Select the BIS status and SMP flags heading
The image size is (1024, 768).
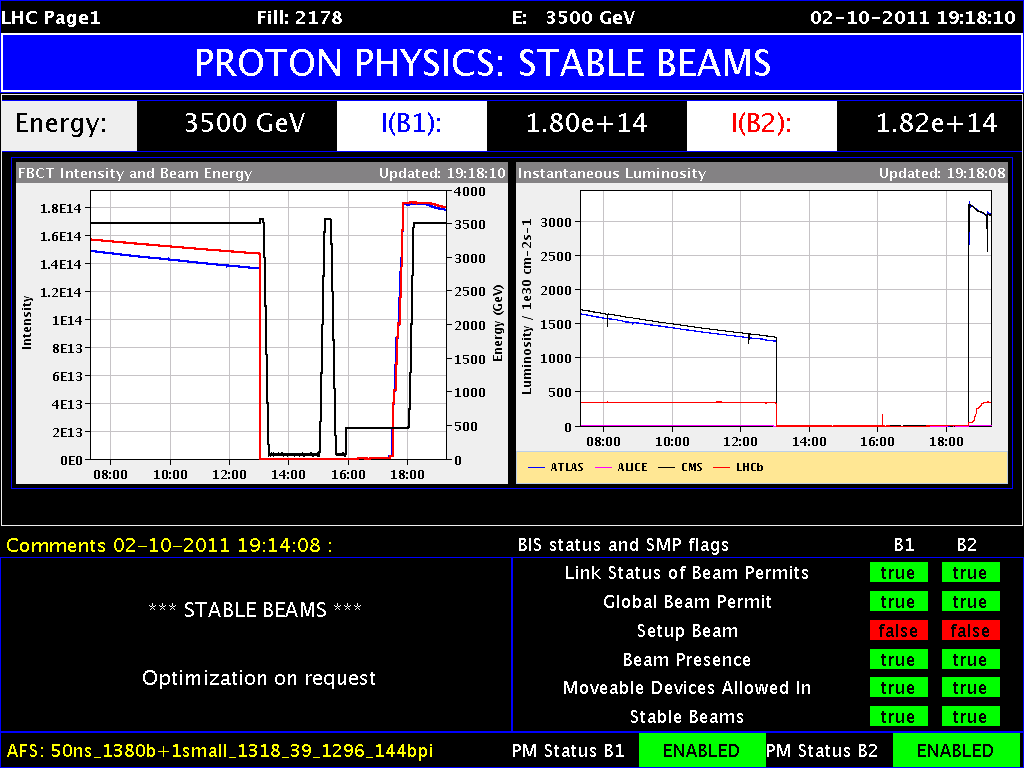623,545
